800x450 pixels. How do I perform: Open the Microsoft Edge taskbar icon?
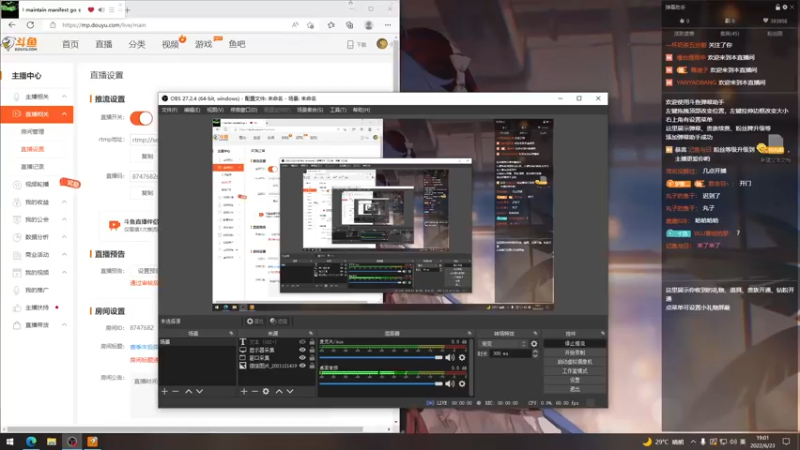coord(31,442)
